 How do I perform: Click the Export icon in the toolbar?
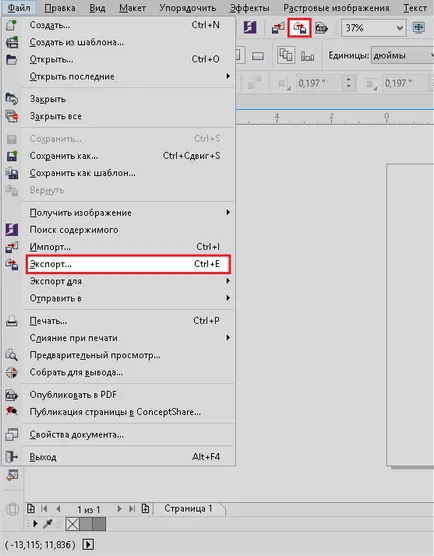300,28
